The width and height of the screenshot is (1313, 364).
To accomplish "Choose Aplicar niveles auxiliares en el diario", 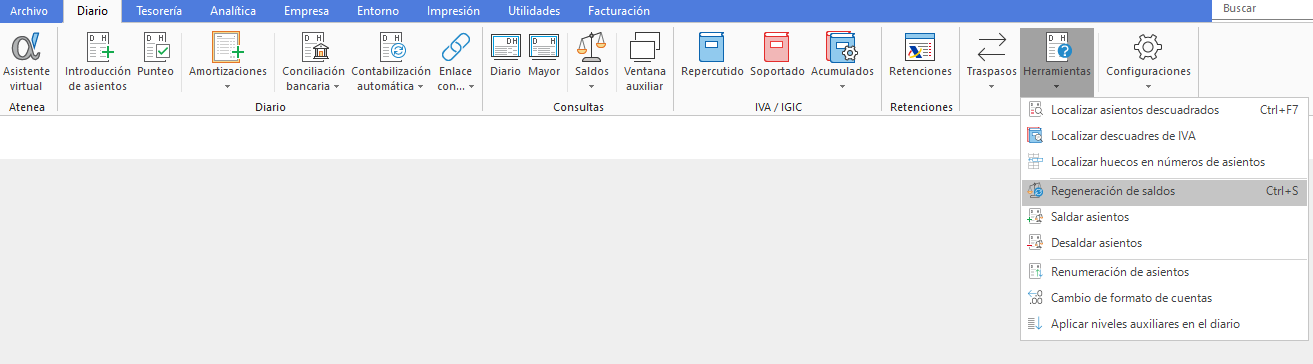I will (x=1165, y=324).
